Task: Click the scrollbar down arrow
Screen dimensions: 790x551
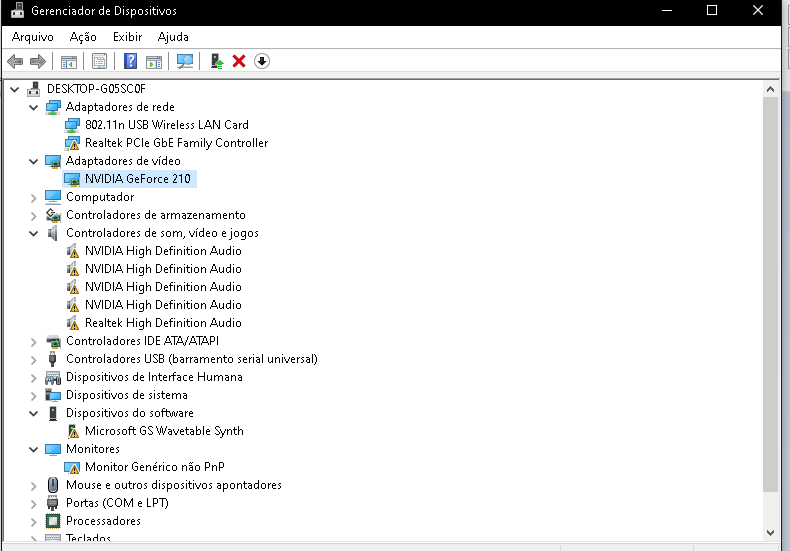Action: coord(770,532)
